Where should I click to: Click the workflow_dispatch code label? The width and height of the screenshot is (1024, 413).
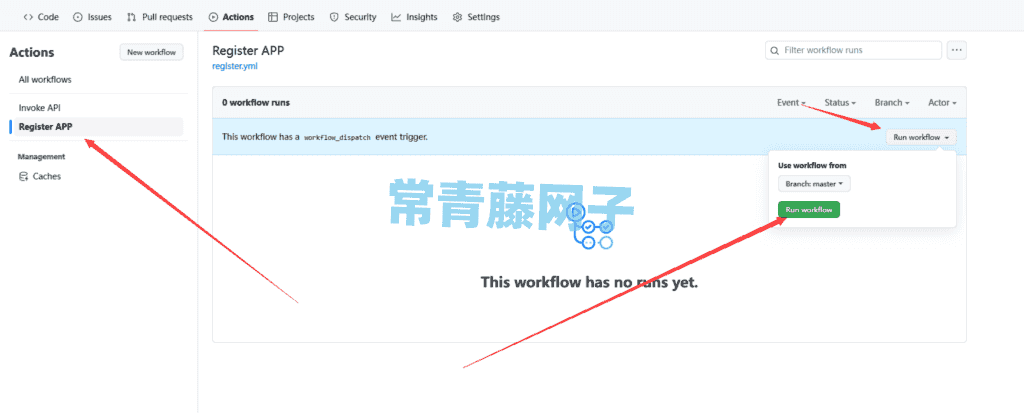pos(337,137)
